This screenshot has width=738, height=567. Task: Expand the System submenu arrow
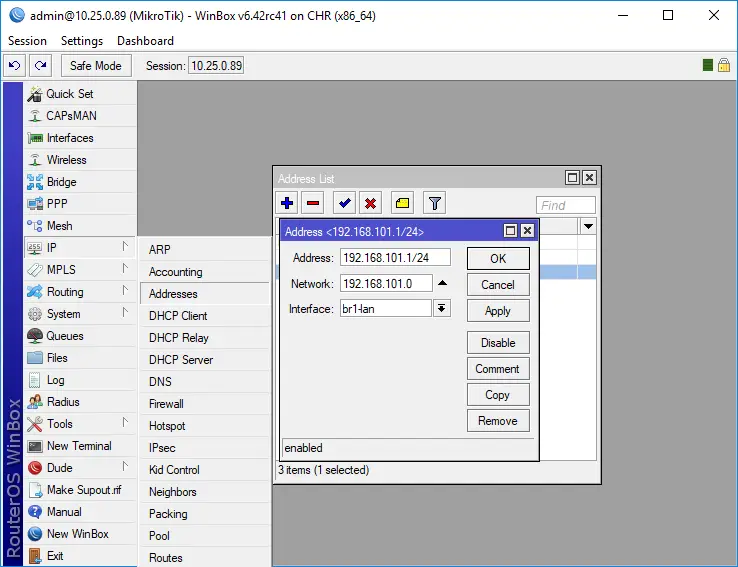(x=125, y=312)
